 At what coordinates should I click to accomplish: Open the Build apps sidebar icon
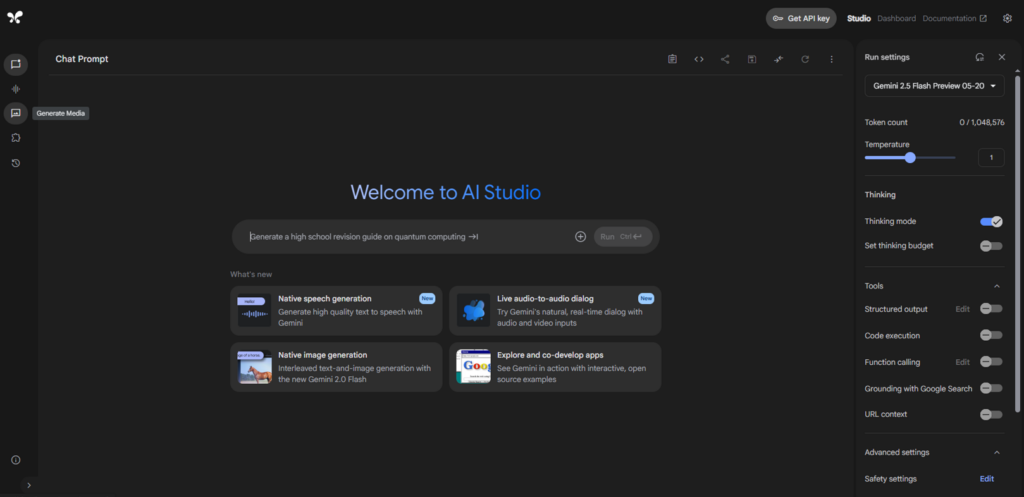click(16, 138)
